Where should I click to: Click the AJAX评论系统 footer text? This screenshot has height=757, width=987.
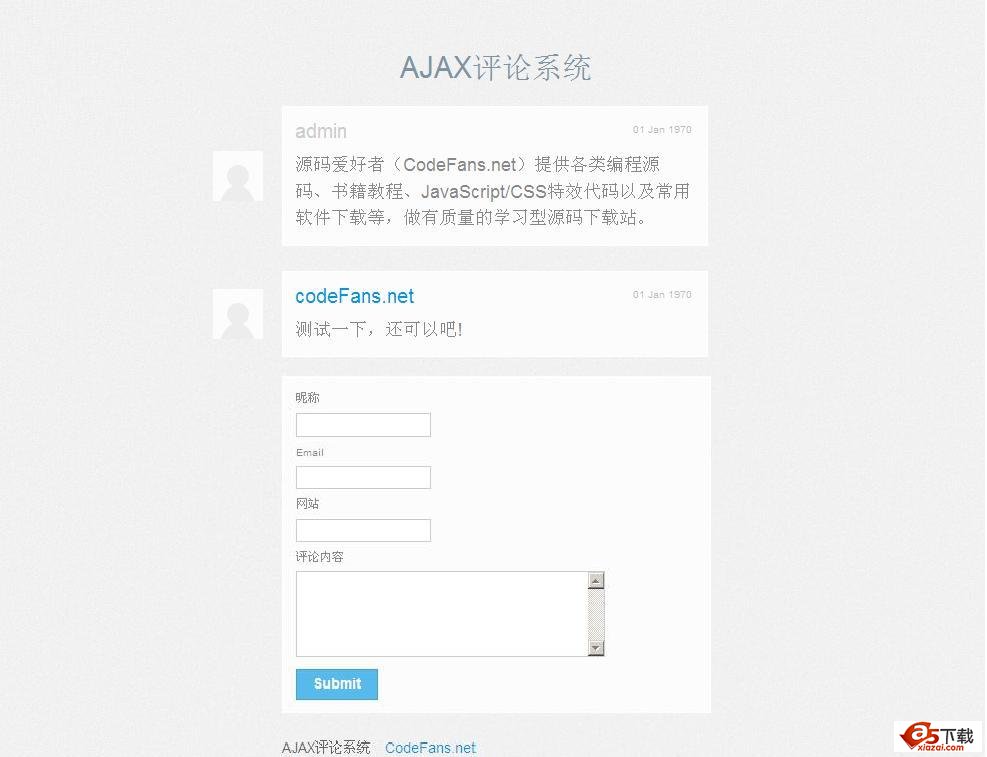coord(326,748)
